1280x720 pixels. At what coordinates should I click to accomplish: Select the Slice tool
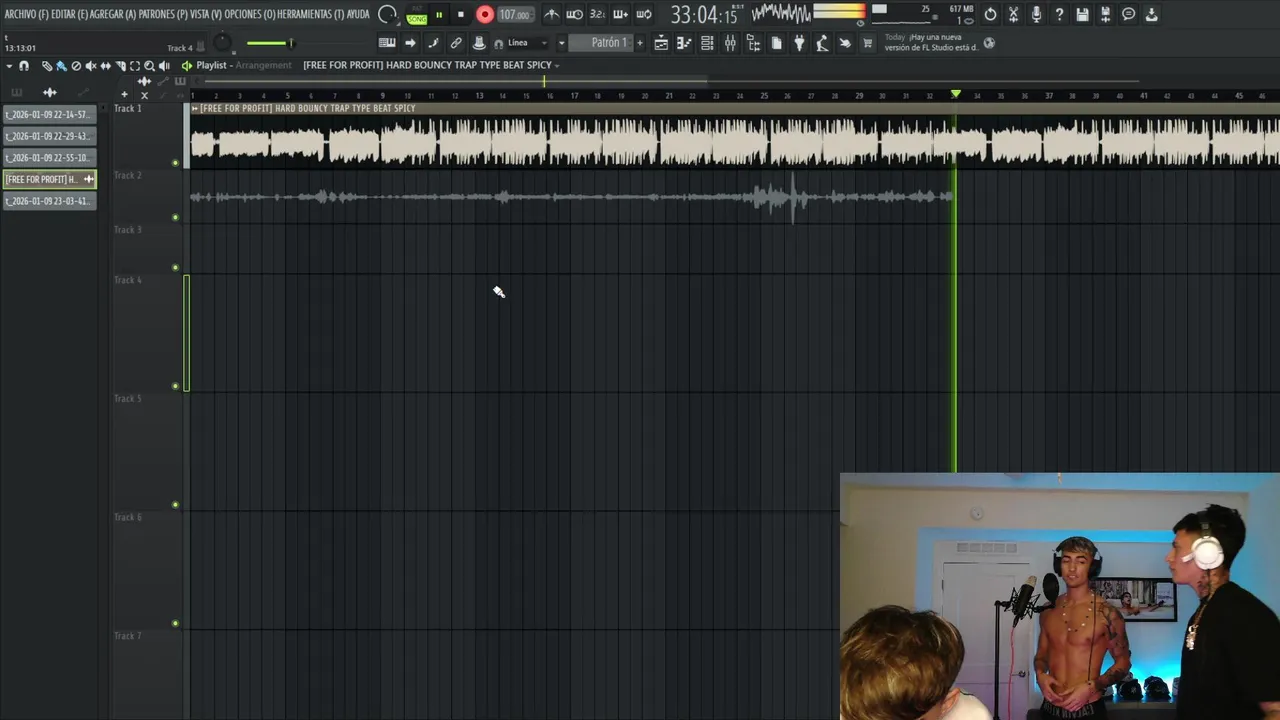tap(120, 66)
